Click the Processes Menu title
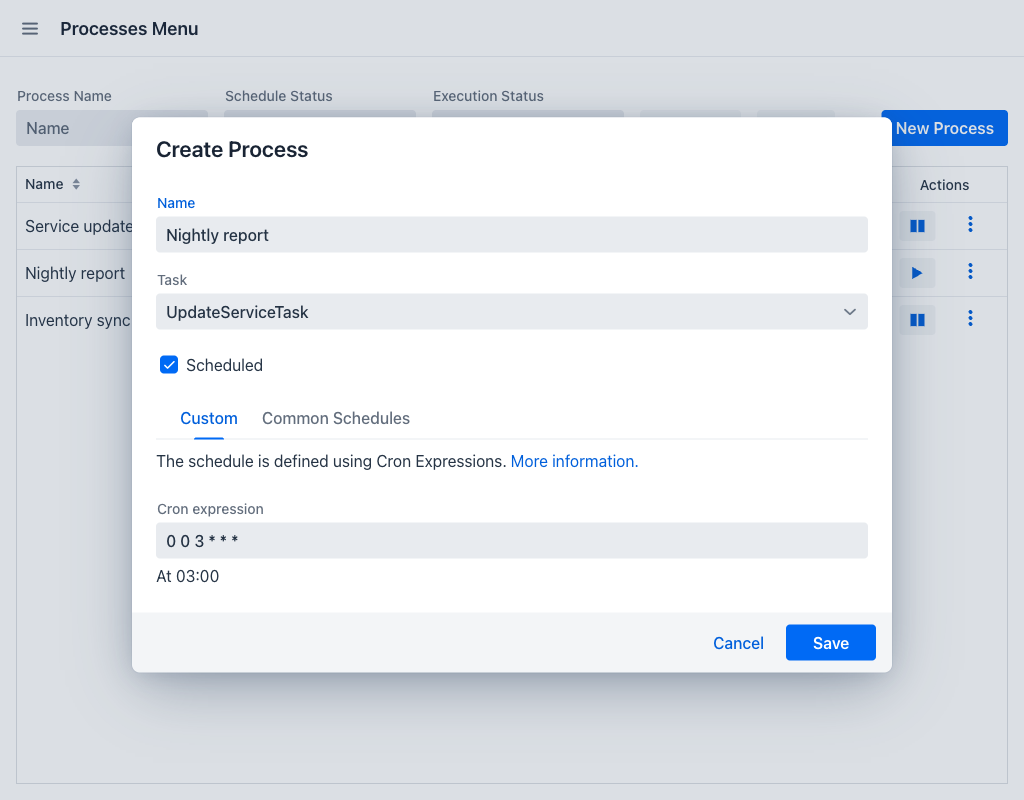 pyautogui.click(x=129, y=29)
